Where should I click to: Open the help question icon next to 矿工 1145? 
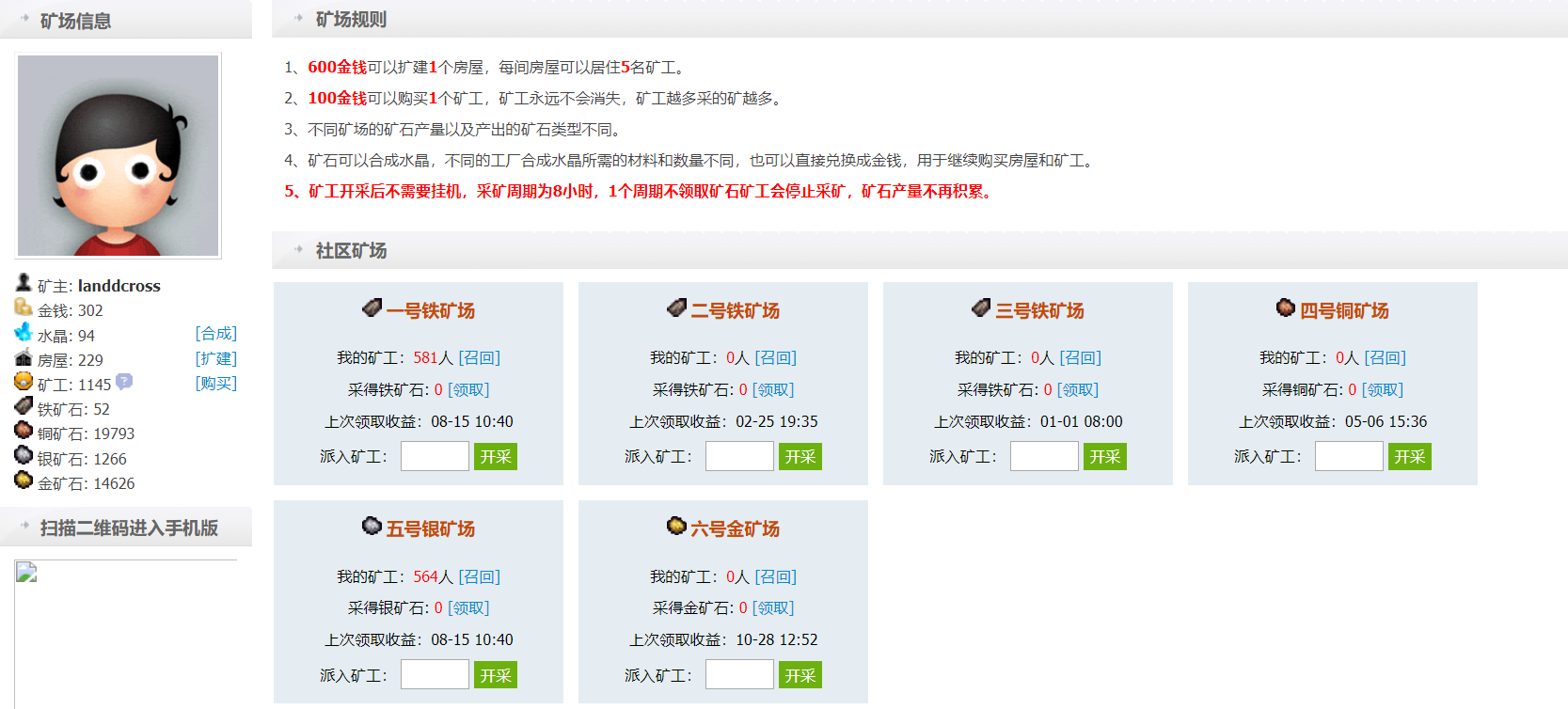124,382
